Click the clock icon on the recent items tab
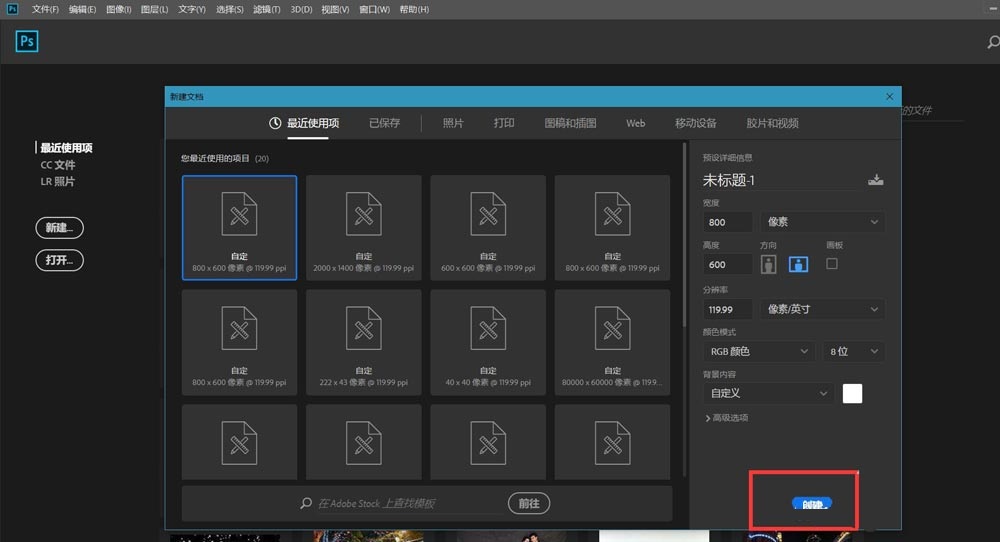Screen dimensions: 1000x542 click(x=275, y=123)
